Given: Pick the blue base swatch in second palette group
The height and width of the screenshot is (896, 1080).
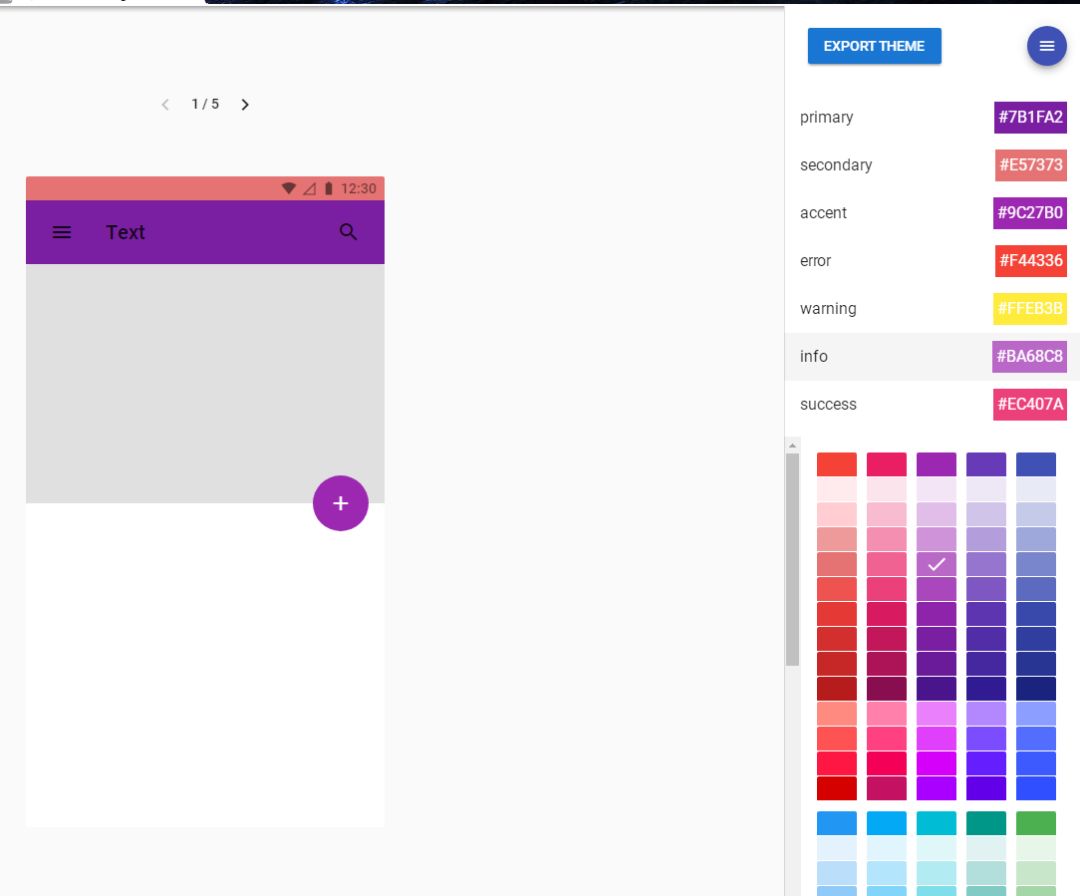Looking at the screenshot, I should tap(837, 823).
